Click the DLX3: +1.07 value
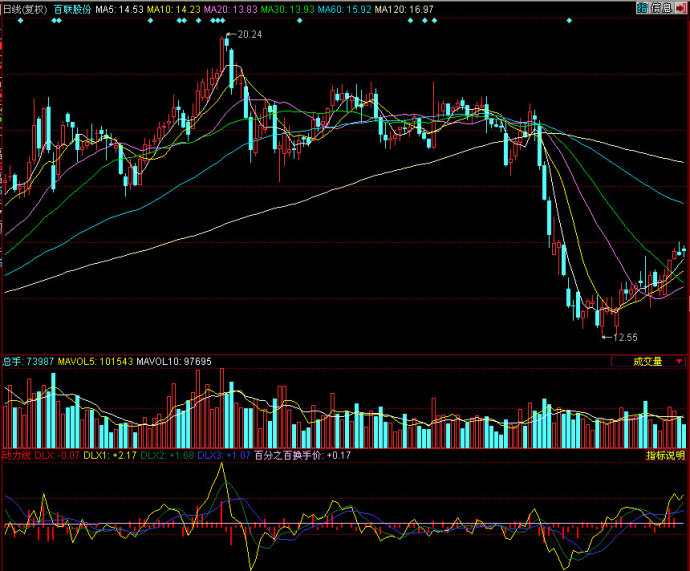 [x=224, y=455]
